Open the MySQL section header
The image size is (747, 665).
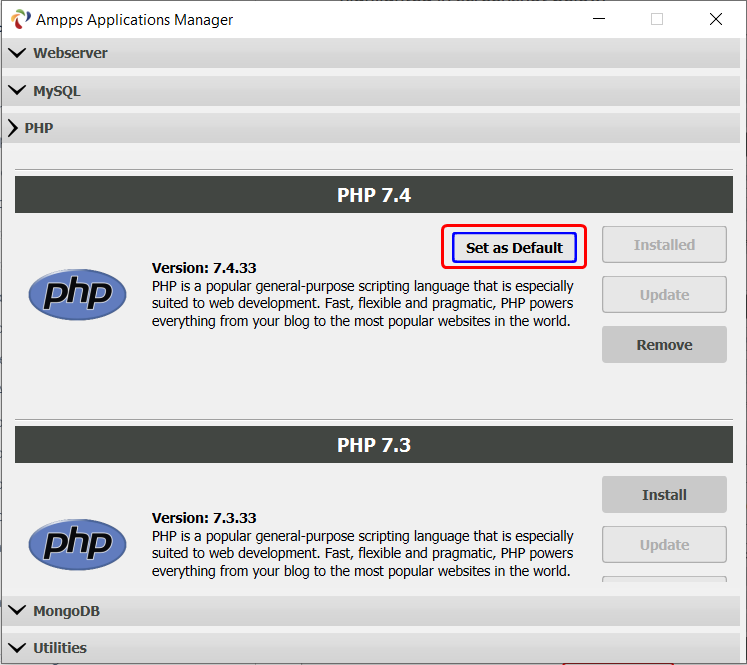[x=371, y=91]
